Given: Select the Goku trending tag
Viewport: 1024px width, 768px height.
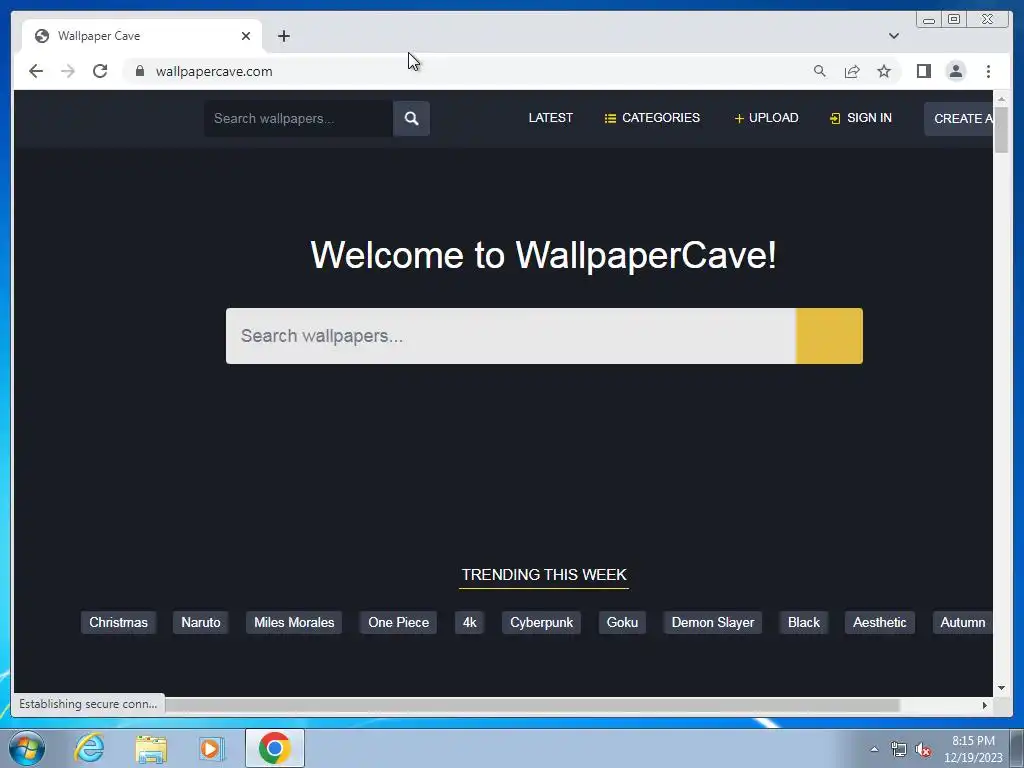Looking at the screenshot, I should 622,622.
